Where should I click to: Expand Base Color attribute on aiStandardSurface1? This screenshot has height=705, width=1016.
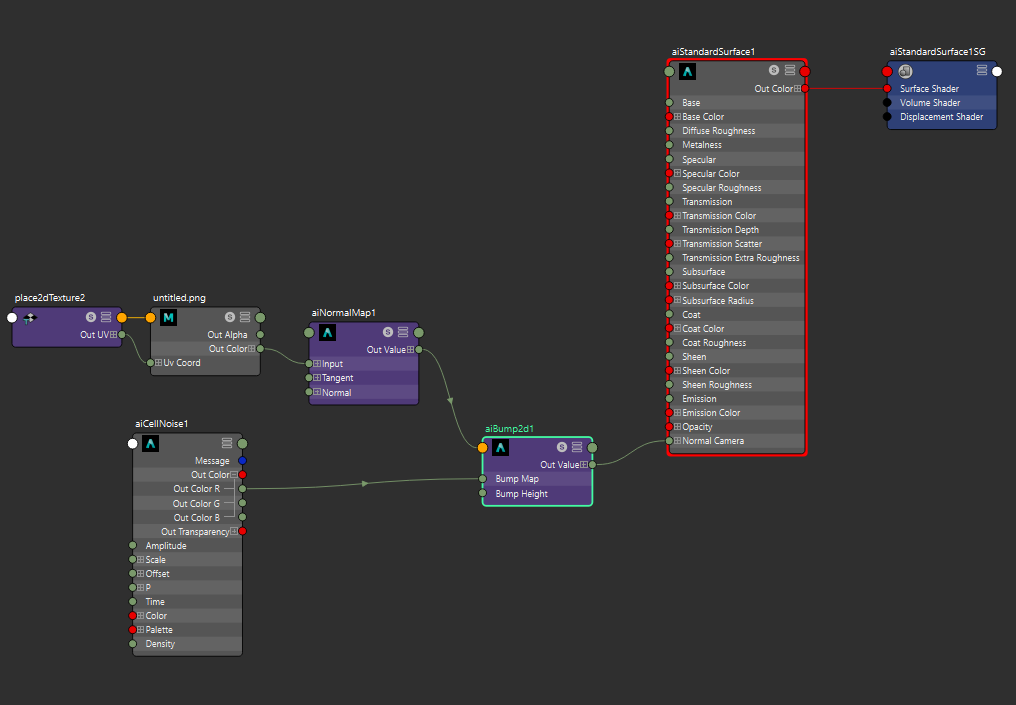tap(678, 117)
